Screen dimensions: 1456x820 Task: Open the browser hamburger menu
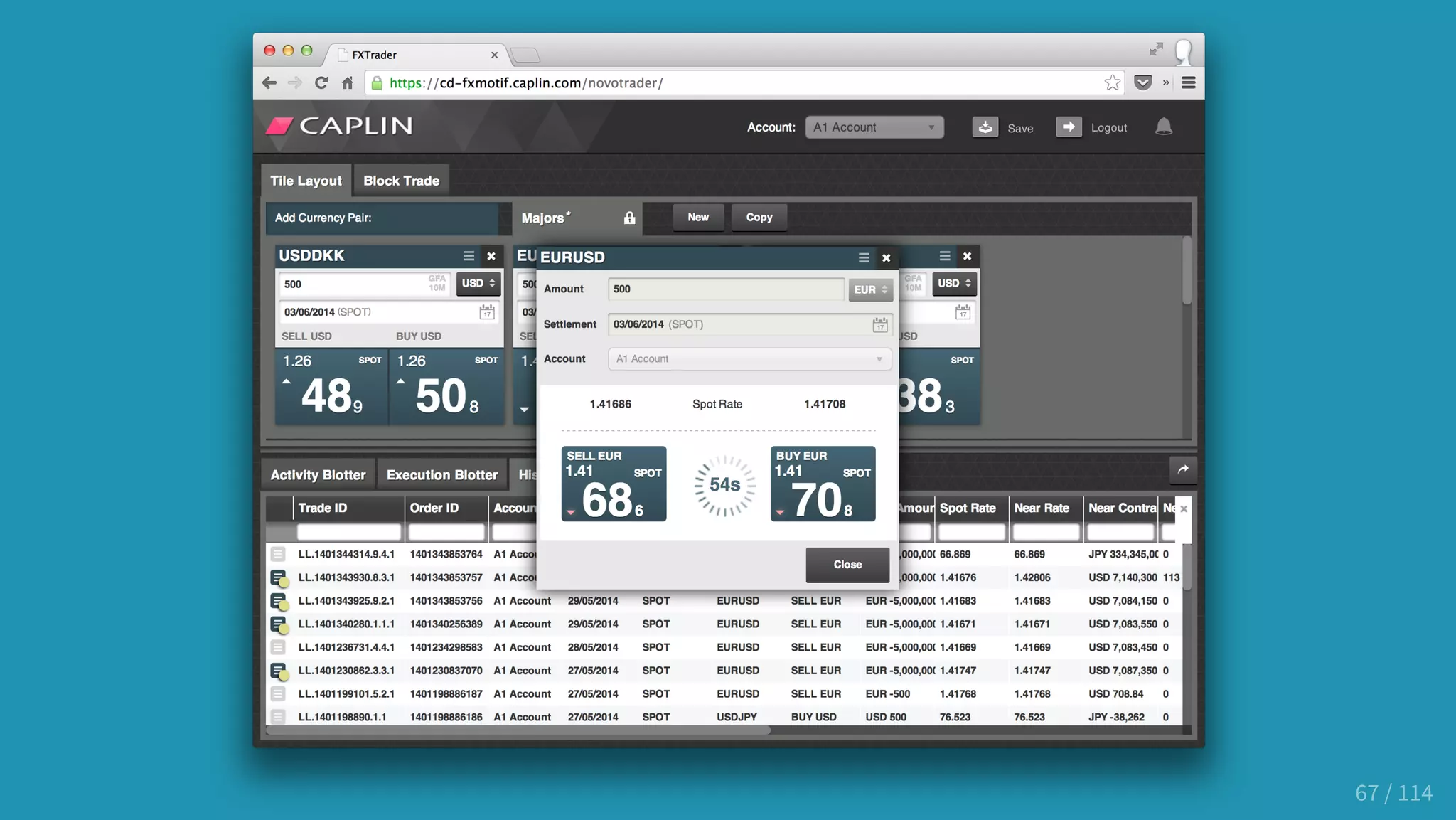click(x=1188, y=83)
